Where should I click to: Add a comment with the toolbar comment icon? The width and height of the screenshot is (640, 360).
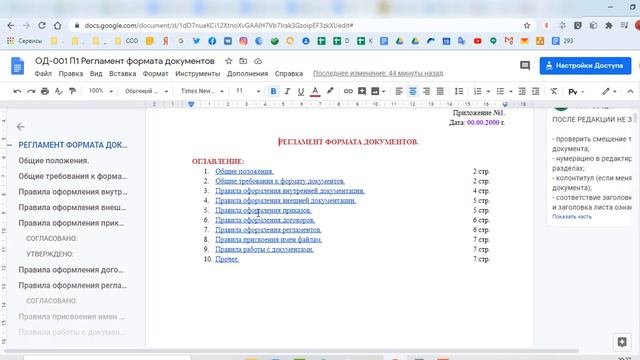362,91
